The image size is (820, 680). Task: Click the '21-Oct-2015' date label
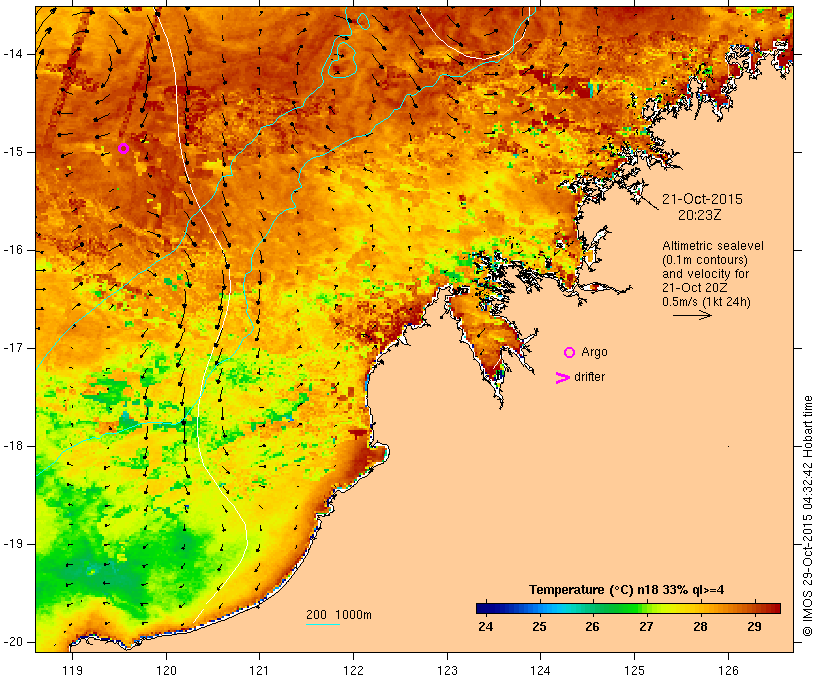[x=702, y=199]
